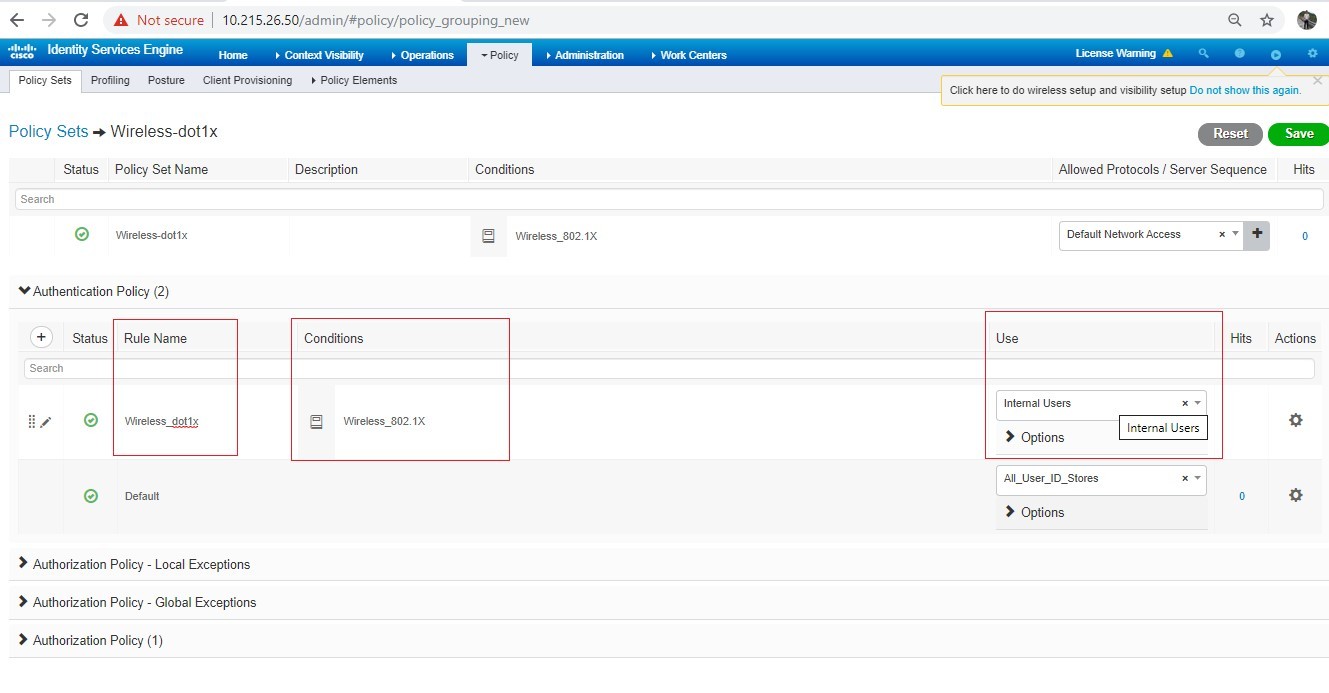The height and width of the screenshot is (693, 1329).
Task: Focus the authentication rules Search field
Action: 669,368
